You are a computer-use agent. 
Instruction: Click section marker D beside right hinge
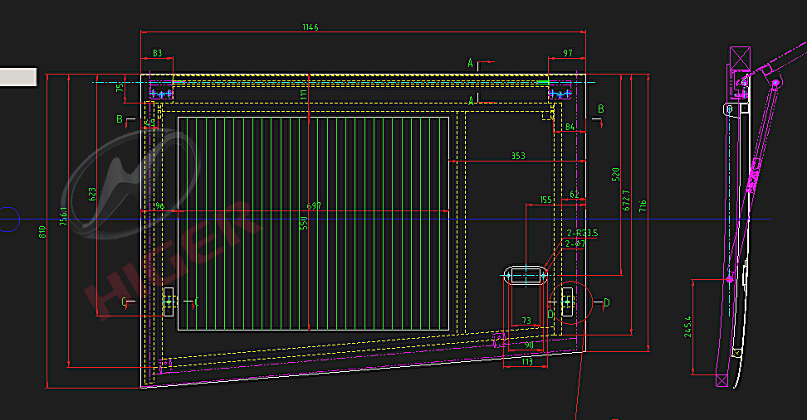click(607, 301)
